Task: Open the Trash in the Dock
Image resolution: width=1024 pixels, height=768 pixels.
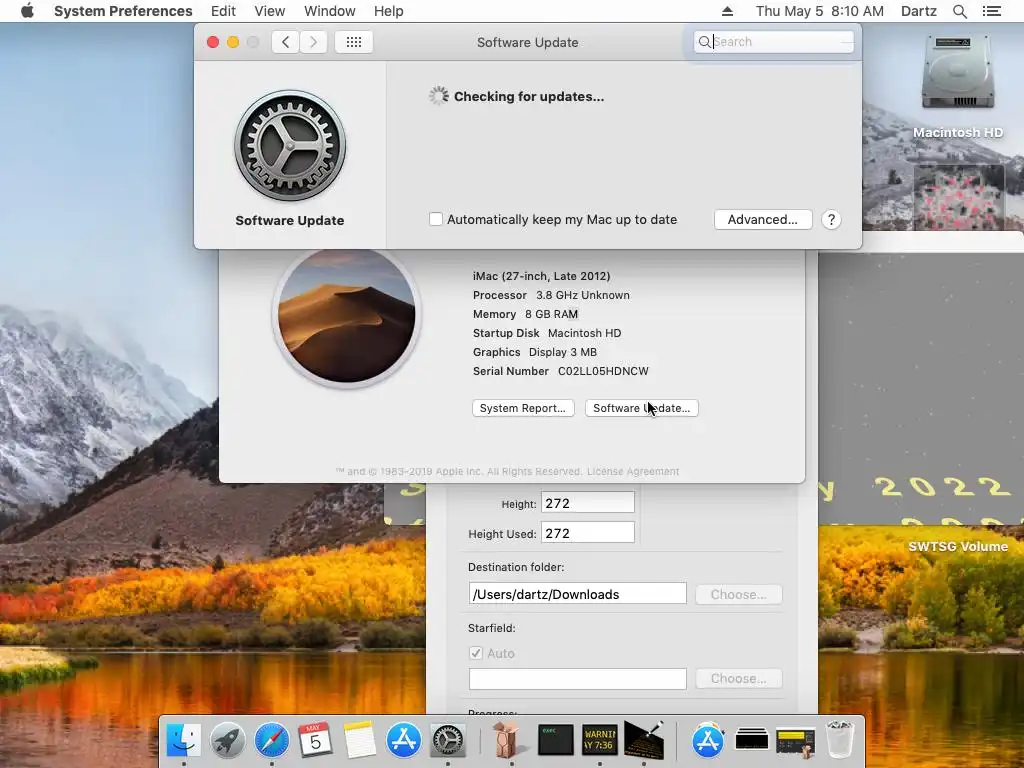Action: 840,740
